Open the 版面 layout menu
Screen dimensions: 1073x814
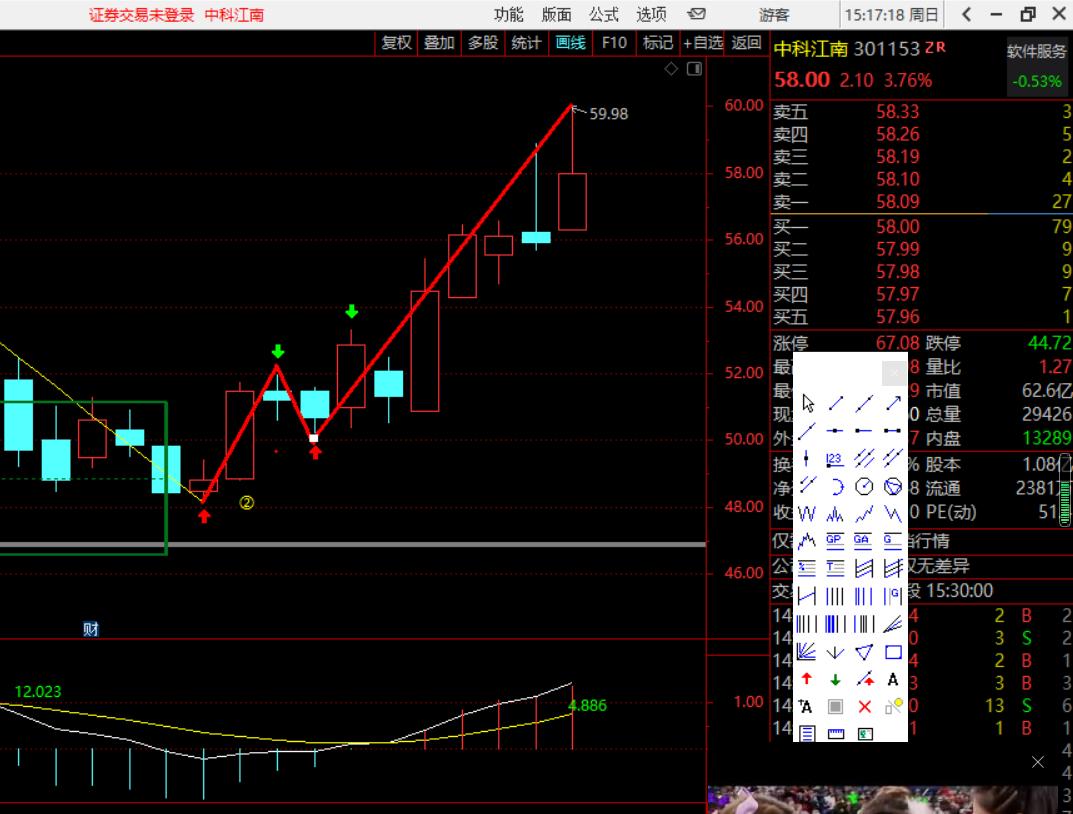click(556, 14)
